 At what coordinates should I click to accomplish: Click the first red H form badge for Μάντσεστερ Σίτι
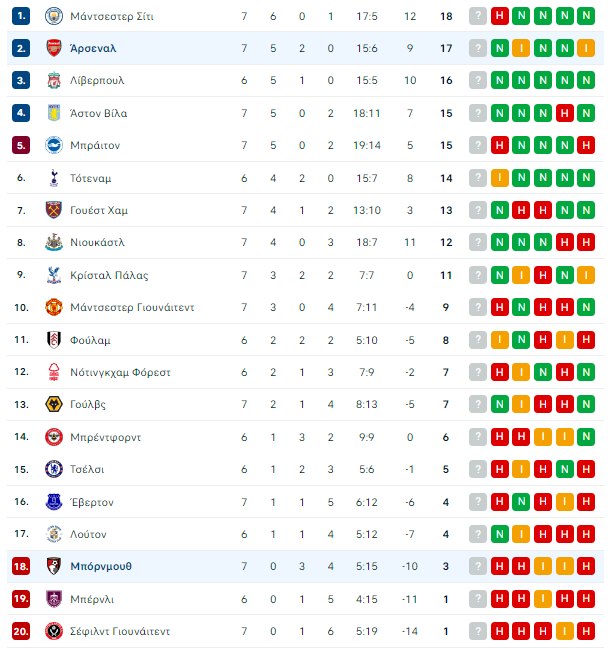tap(500, 16)
